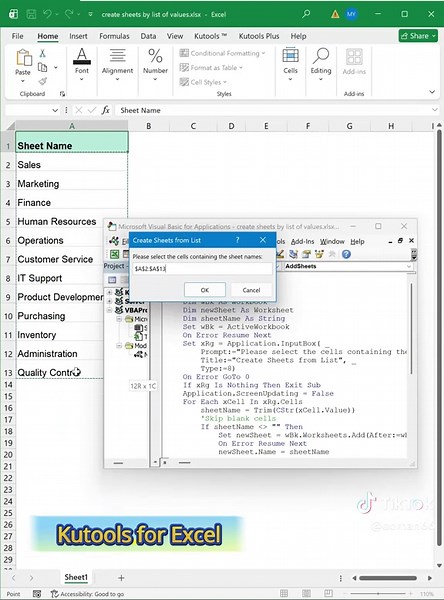This screenshot has height=600, width=444.
Task: Open VBA Window menu
Action: 332,241
